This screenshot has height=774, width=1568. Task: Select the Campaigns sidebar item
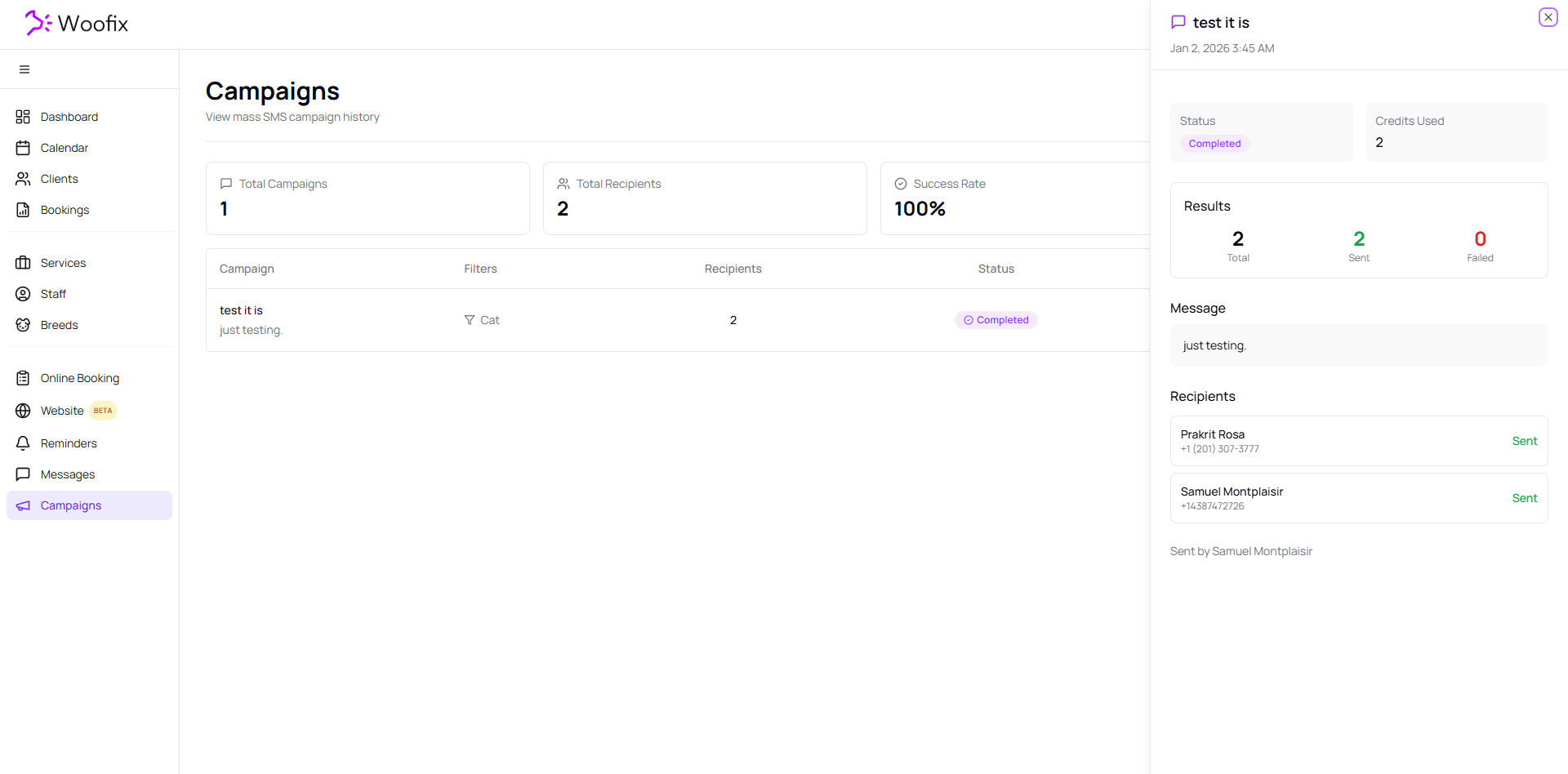click(x=71, y=505)
